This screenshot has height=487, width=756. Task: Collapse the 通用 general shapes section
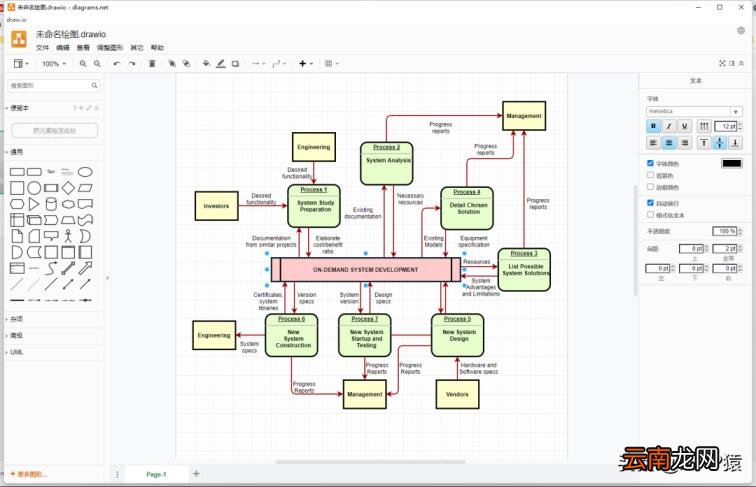coord(16,152)
